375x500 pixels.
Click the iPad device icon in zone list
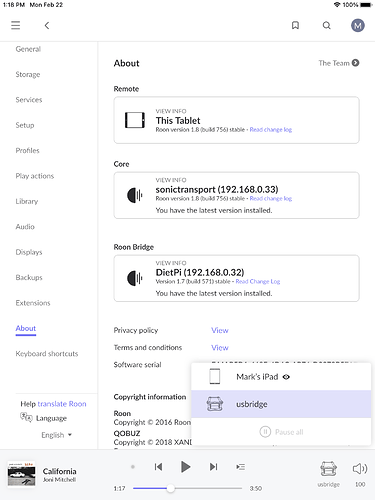tap(214, 377)
